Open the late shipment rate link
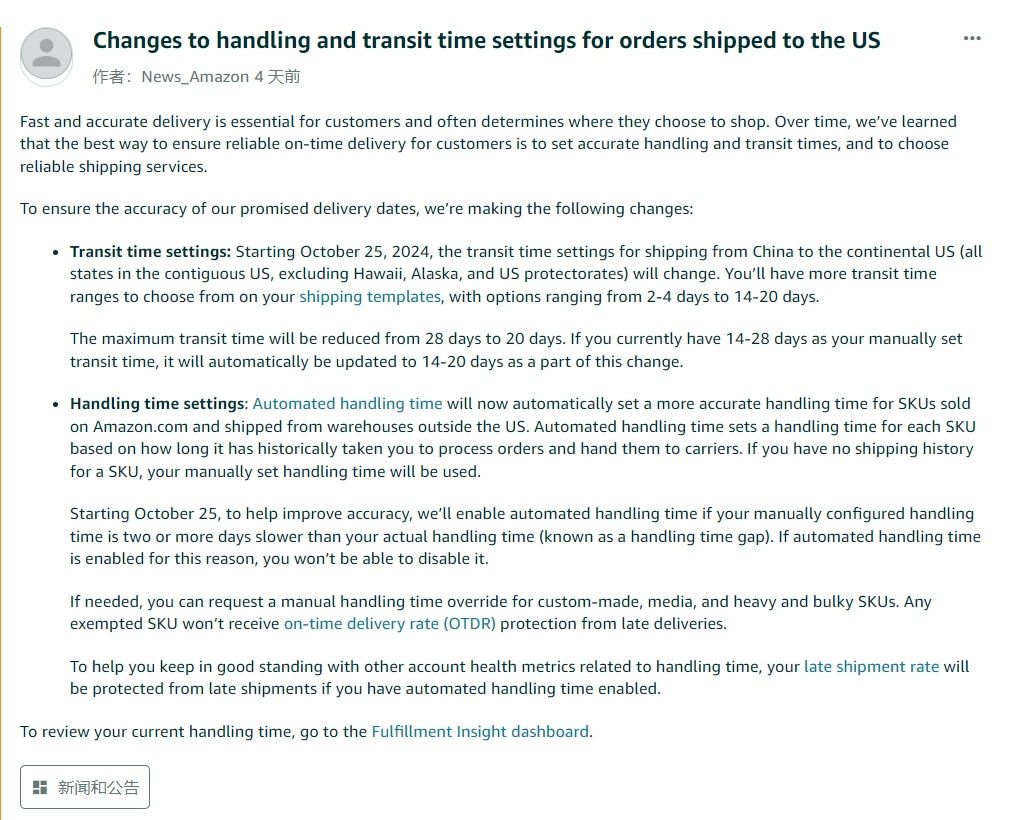 [x=871, y=667]
